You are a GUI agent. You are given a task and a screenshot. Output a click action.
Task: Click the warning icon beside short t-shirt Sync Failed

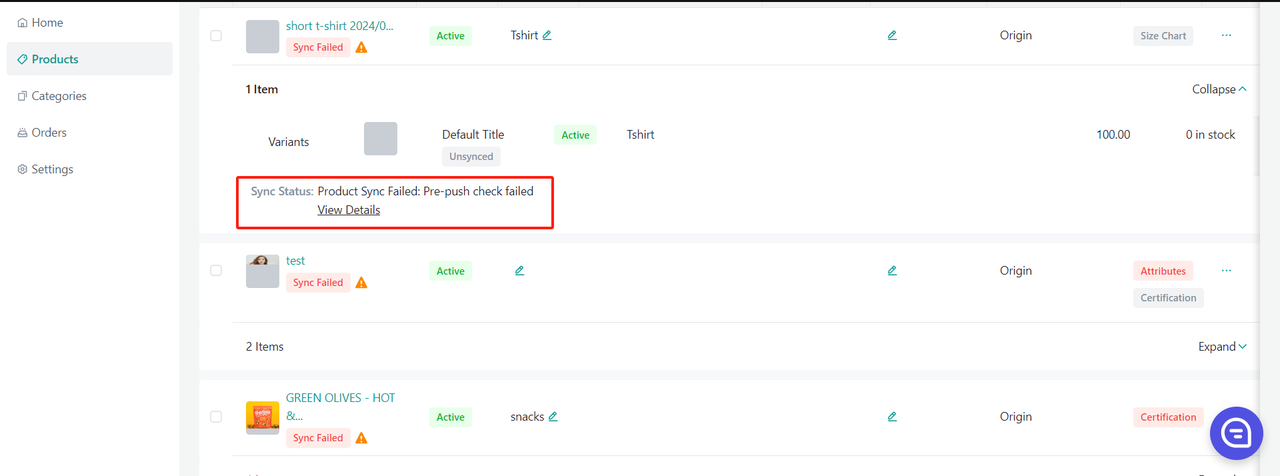tap(361, 48)
